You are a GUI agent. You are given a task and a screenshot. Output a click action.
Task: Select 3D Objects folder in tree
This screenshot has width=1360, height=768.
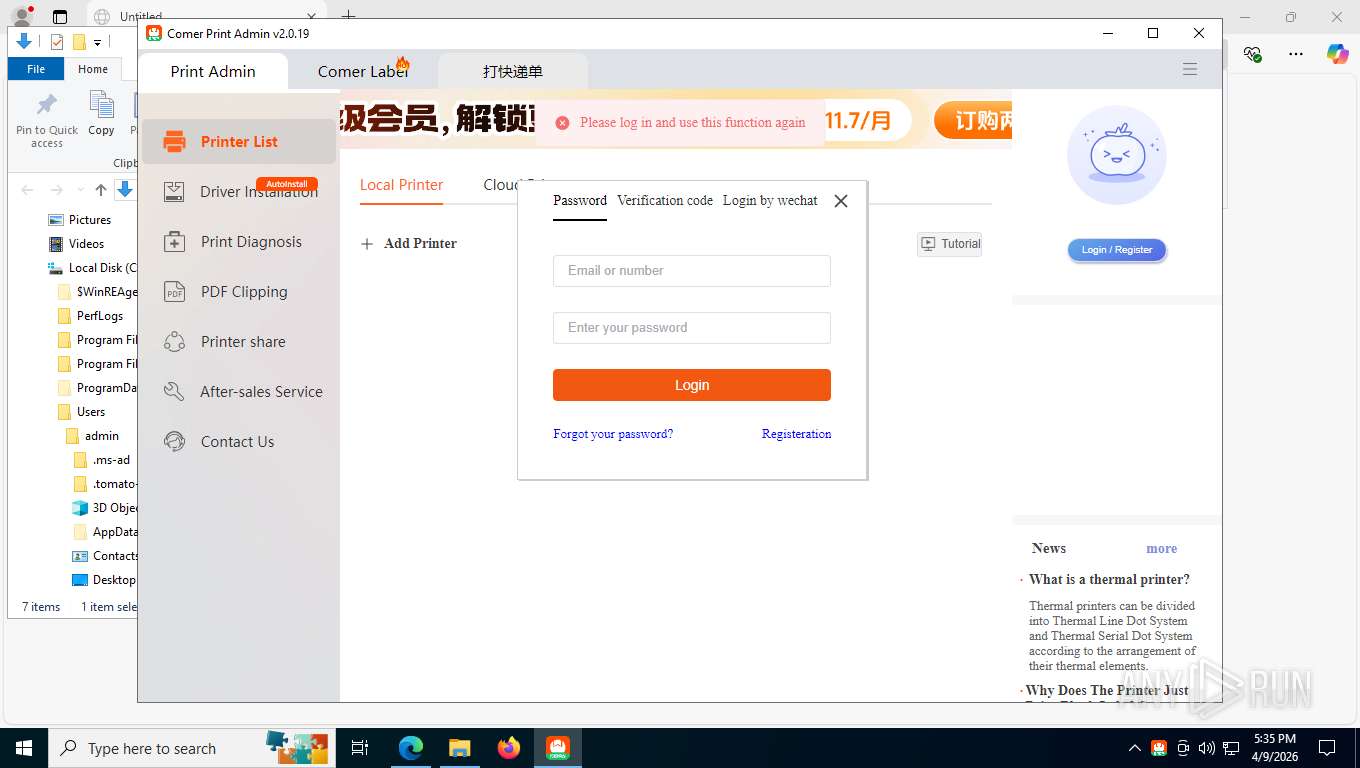[x=114, y=508]
